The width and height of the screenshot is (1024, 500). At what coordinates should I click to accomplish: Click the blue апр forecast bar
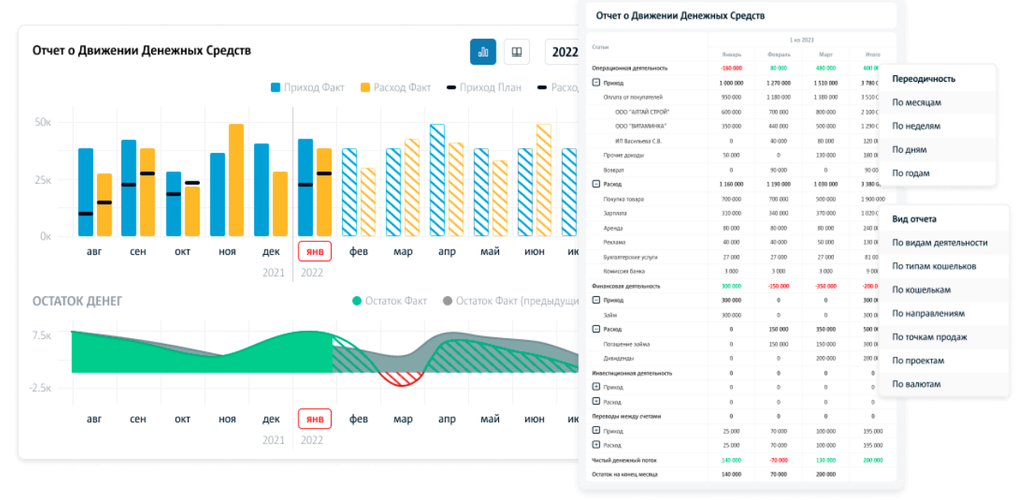coord(438,180)
